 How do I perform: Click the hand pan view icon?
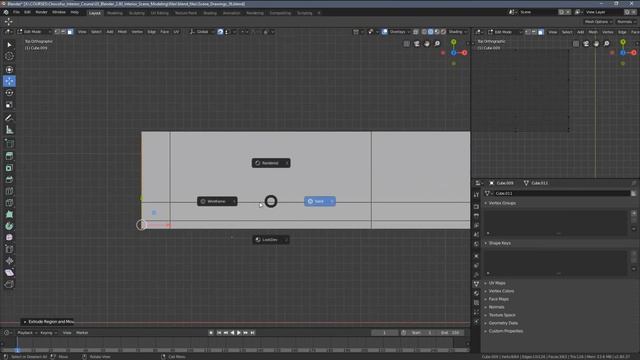pos(427,44)
